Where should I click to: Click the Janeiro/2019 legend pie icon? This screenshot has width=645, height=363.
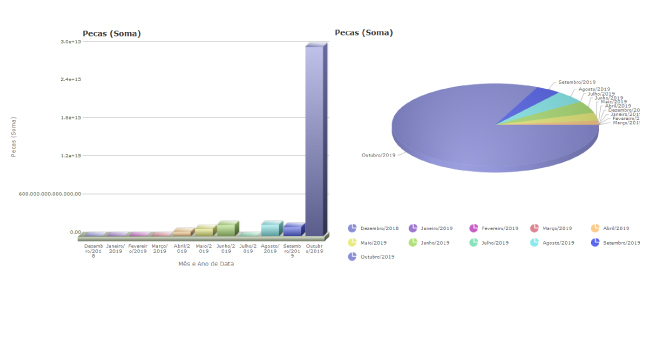tap(413, 228)
